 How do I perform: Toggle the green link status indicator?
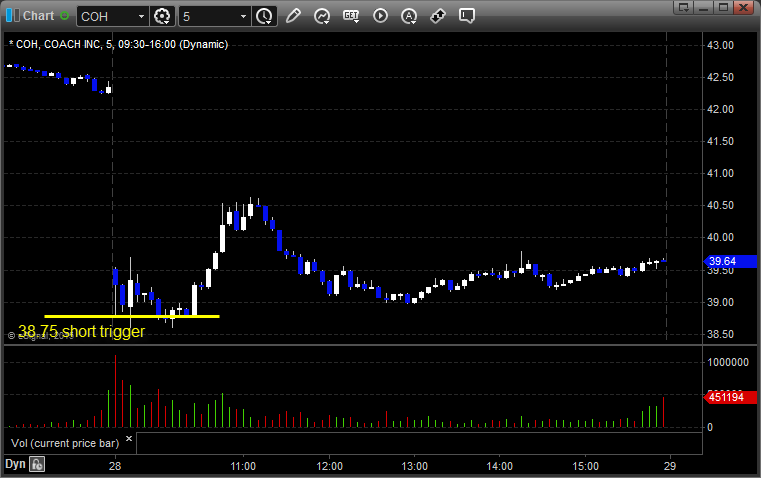point(65,16)
